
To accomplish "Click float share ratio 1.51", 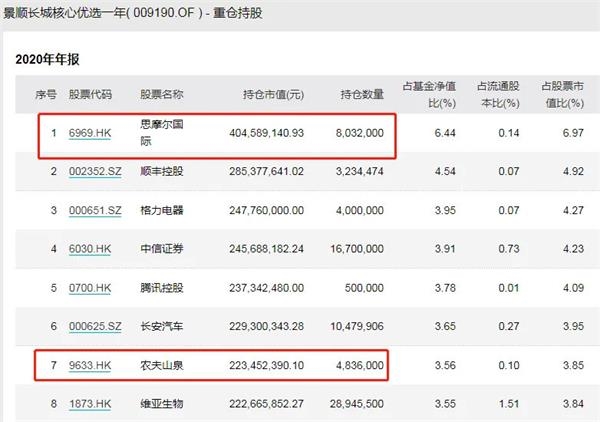I will [509, 404].
